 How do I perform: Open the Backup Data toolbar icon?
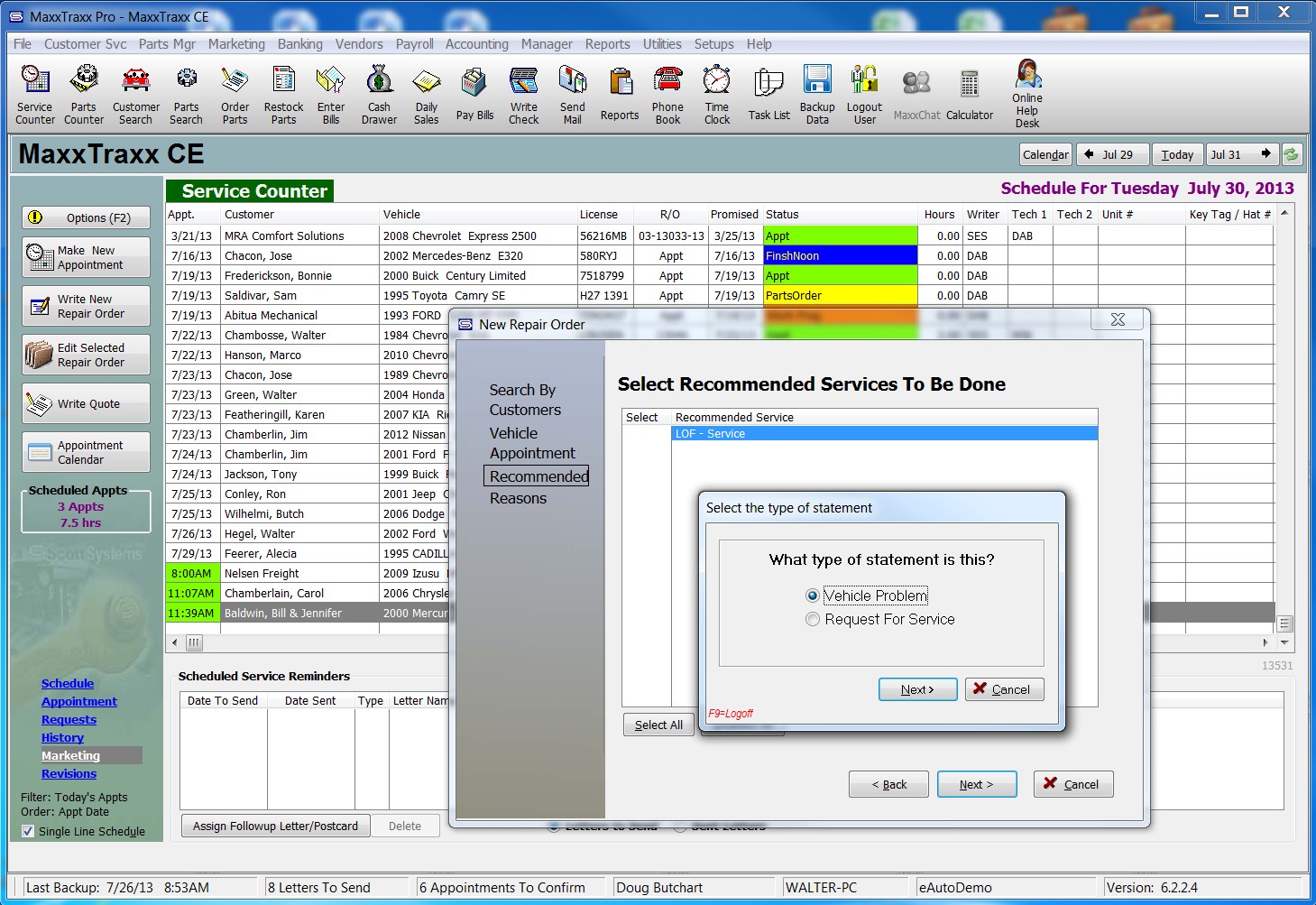pyautogui.click(x=817, y=95)
